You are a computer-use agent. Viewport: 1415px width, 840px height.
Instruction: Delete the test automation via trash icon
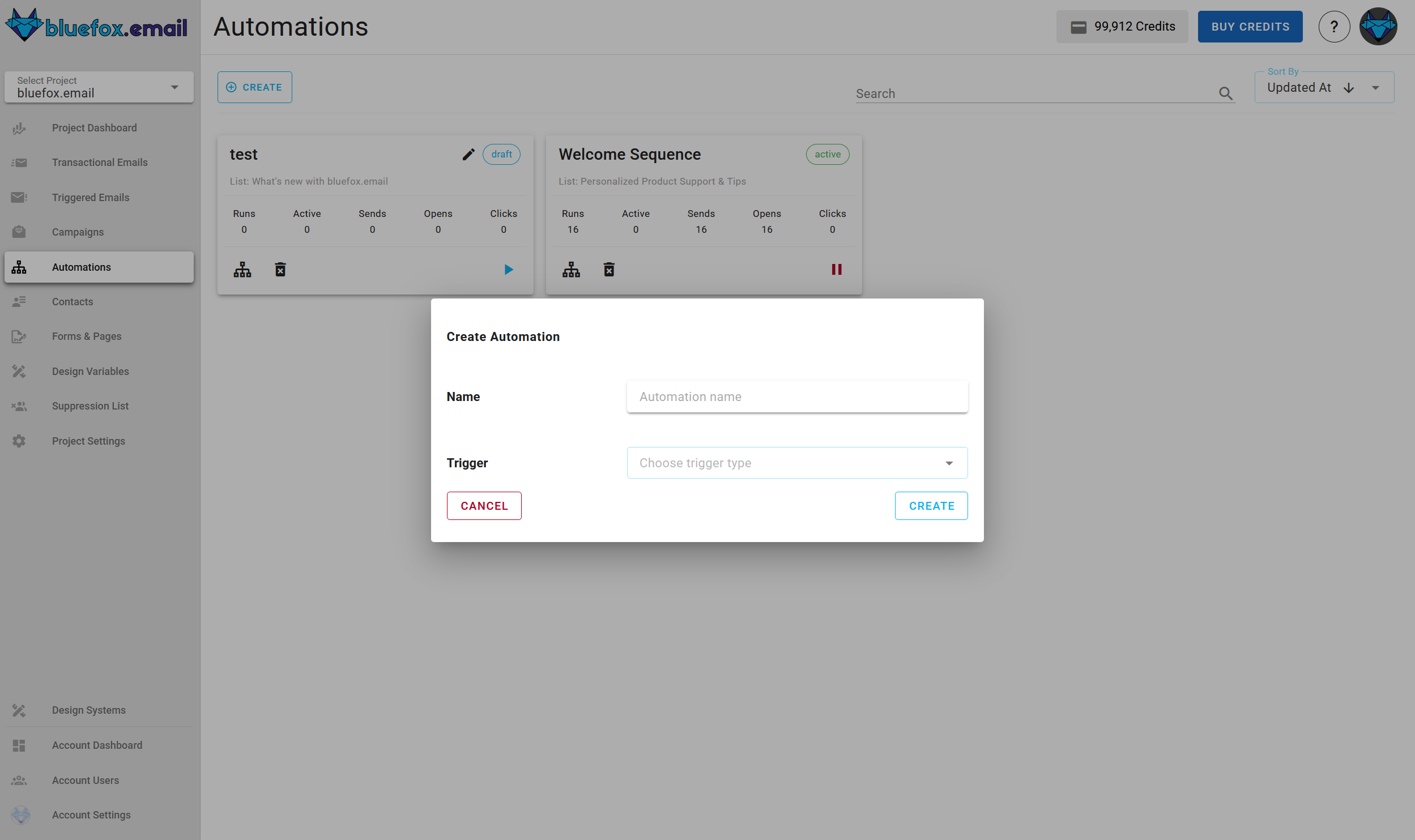coord(280,269)
